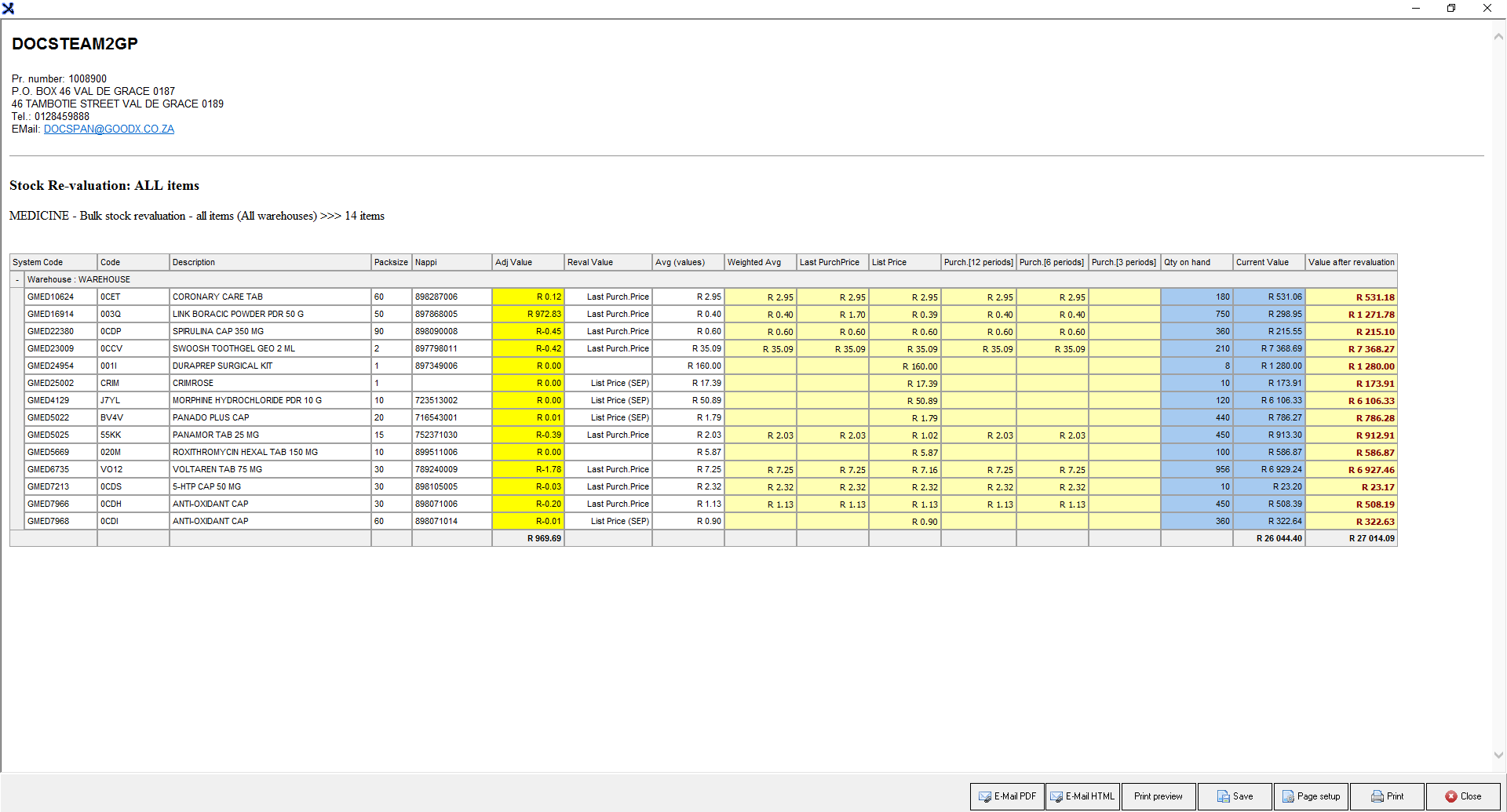Click the Value after revaluation column header
1507x812 pixels.
(x=1351, y=263)
